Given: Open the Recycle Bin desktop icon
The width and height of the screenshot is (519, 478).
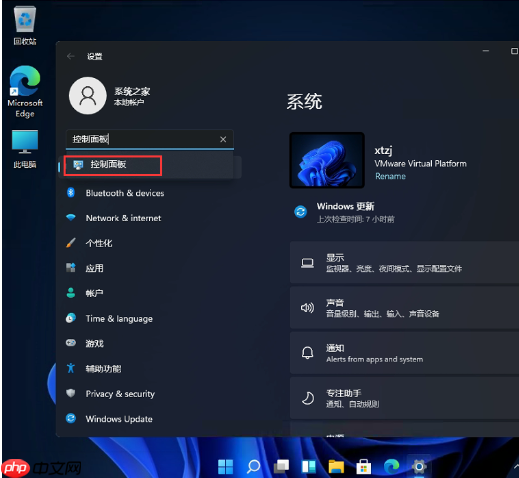Looking at the screenshot, I should [x=25, y=25].
